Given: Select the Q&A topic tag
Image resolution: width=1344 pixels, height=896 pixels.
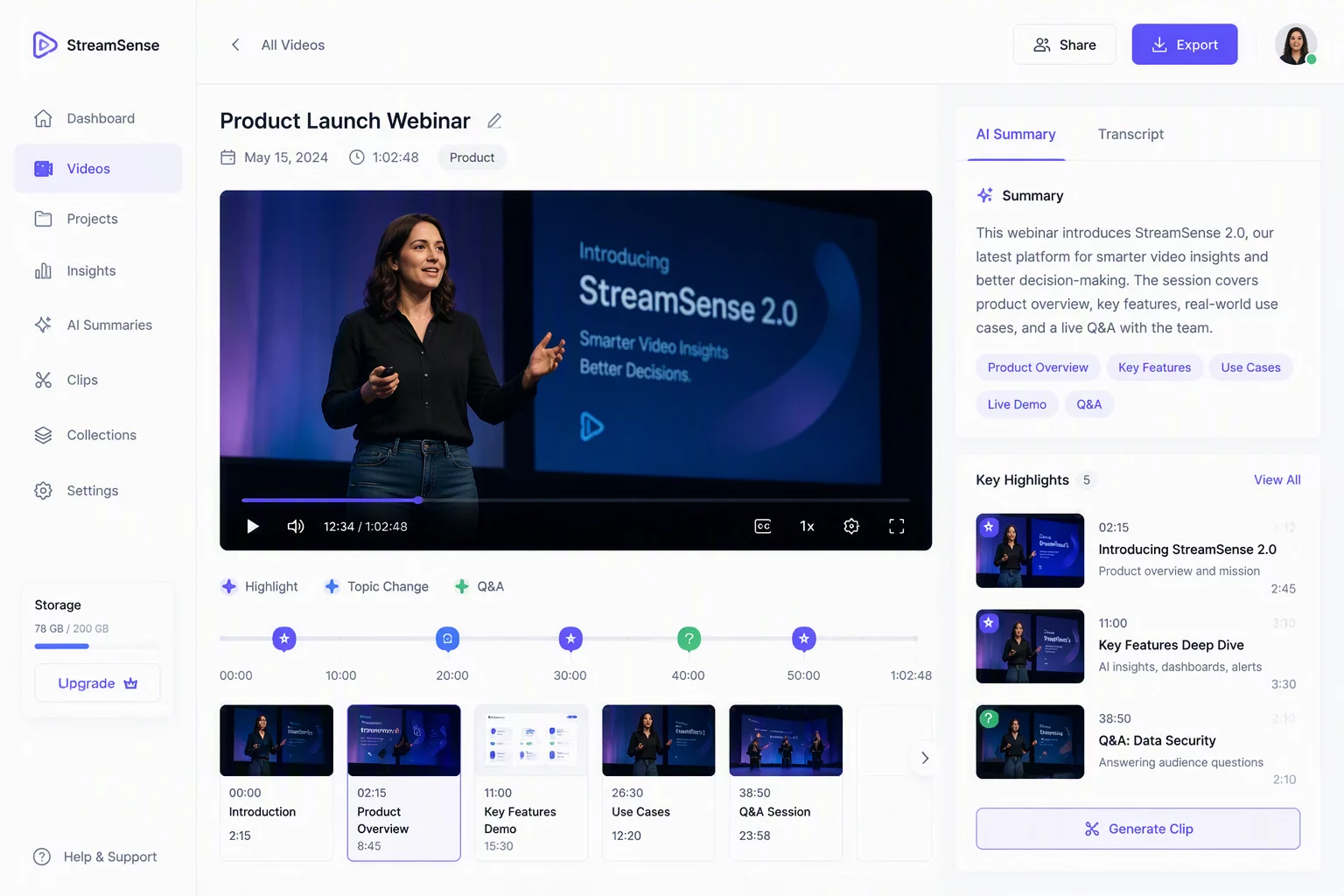Looking at the screenshot, I should point(1089,404).
